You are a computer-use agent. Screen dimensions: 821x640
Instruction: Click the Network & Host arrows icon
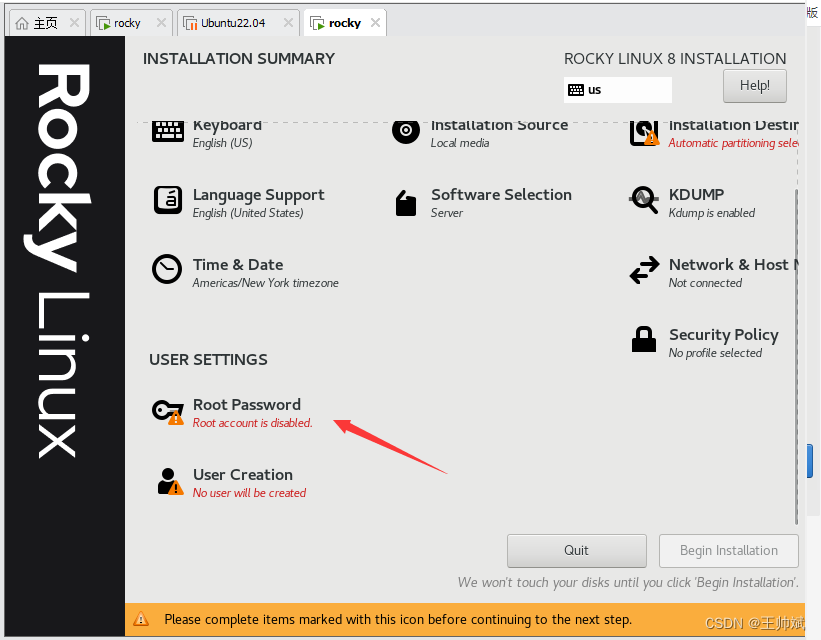[x=644, y=270]
